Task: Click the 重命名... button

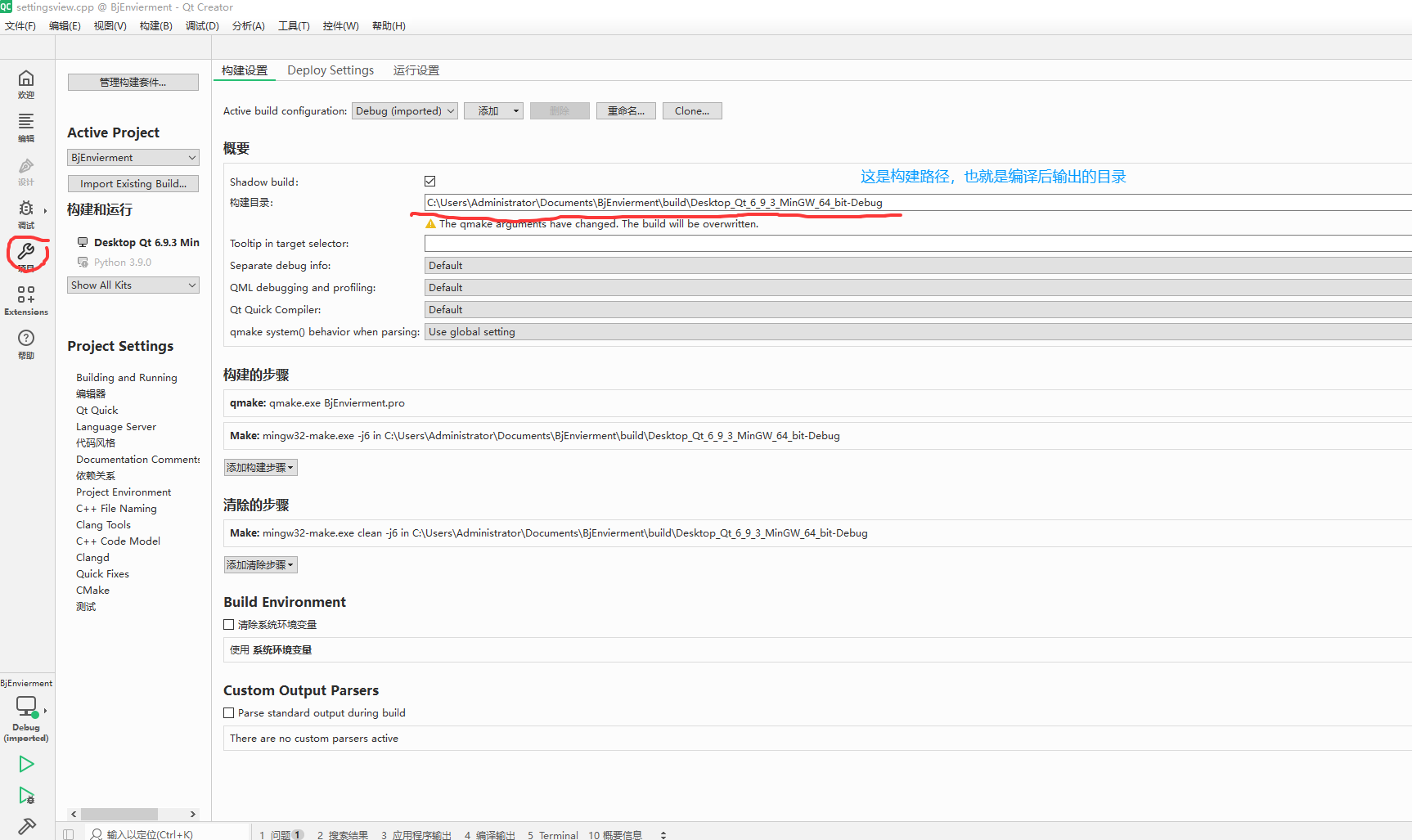Action: pos(626,111)
